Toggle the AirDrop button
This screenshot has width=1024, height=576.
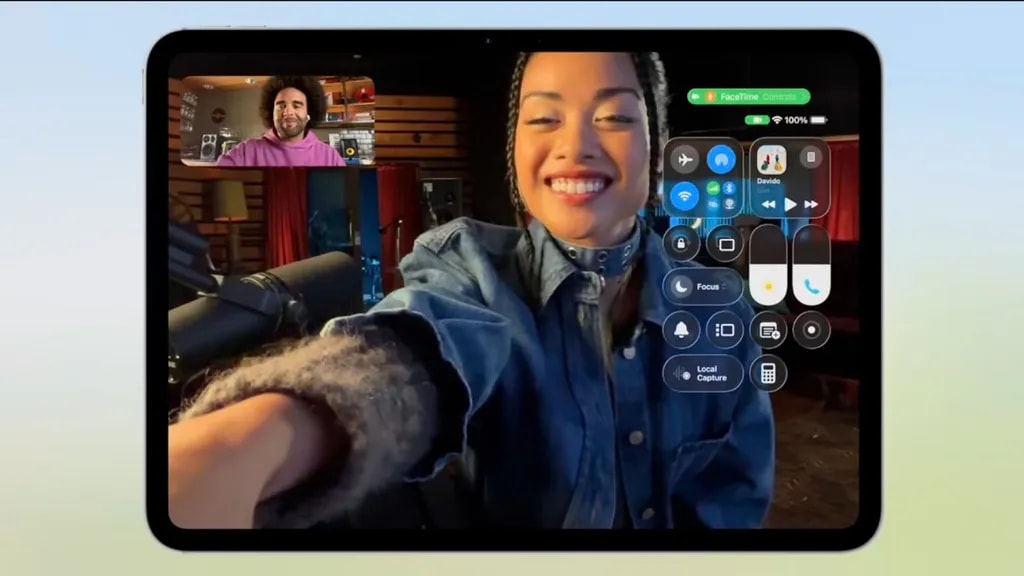pyautogui.click(x=721, y=160)
